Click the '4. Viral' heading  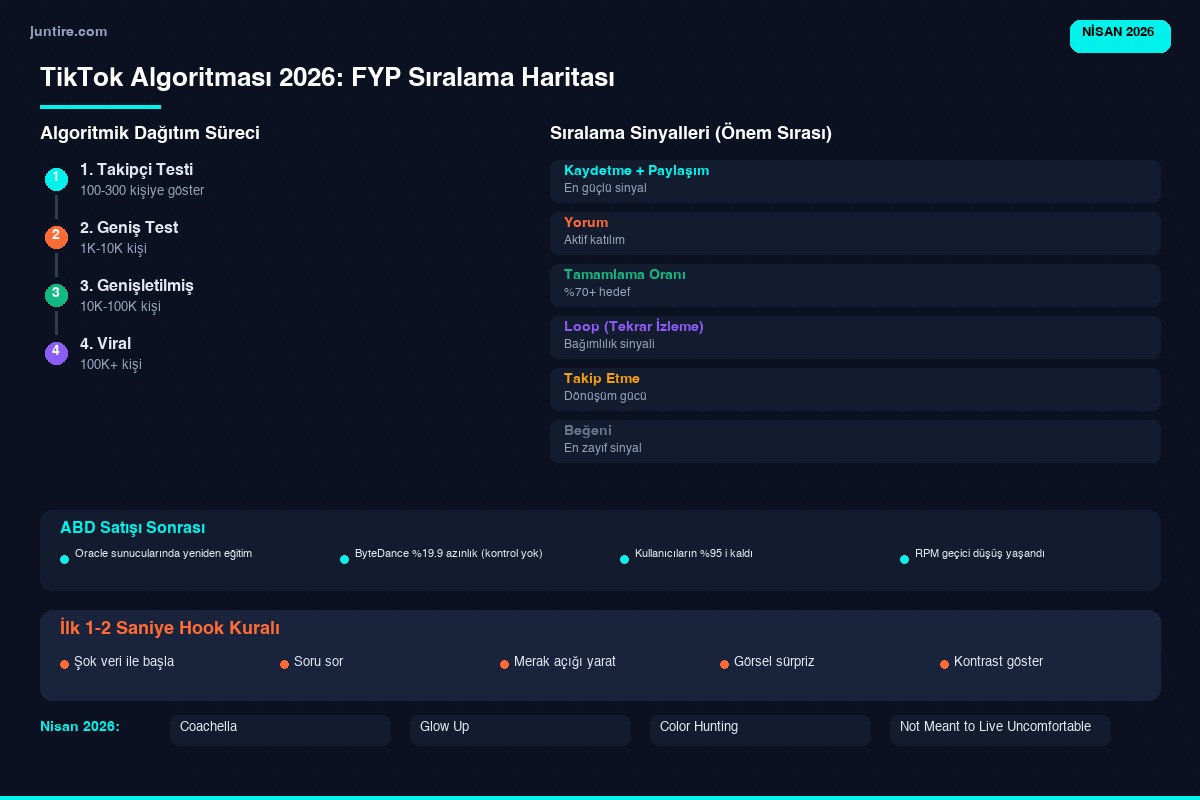[105, 344]
